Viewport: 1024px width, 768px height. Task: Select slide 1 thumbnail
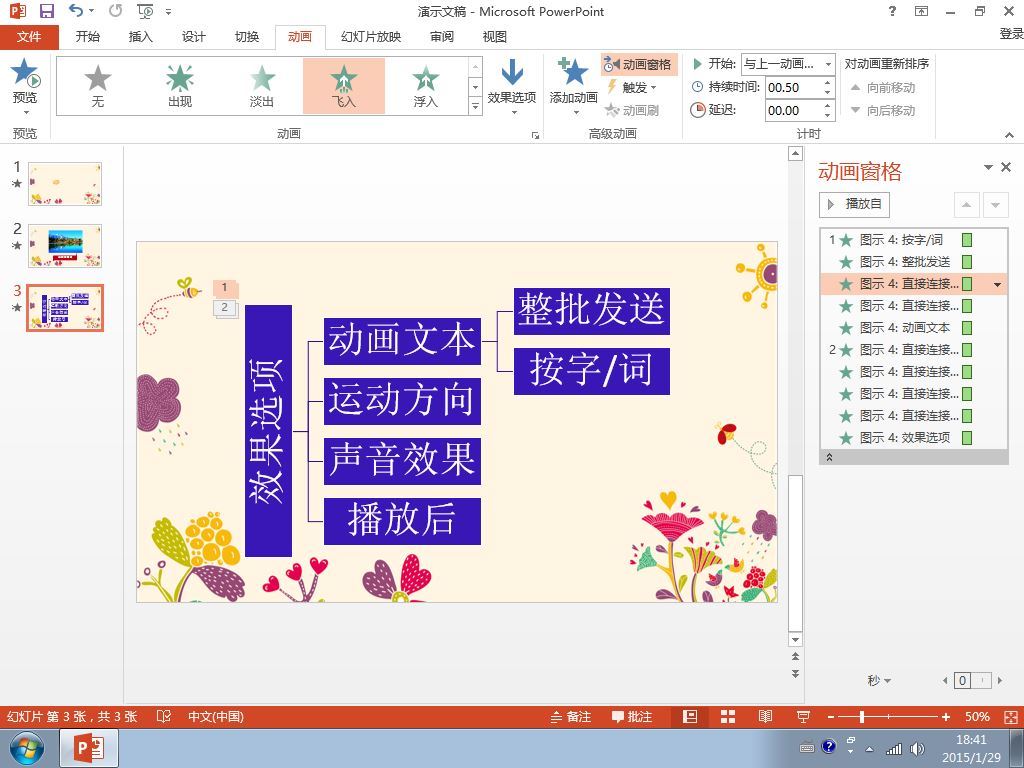[x=65, y=184]
